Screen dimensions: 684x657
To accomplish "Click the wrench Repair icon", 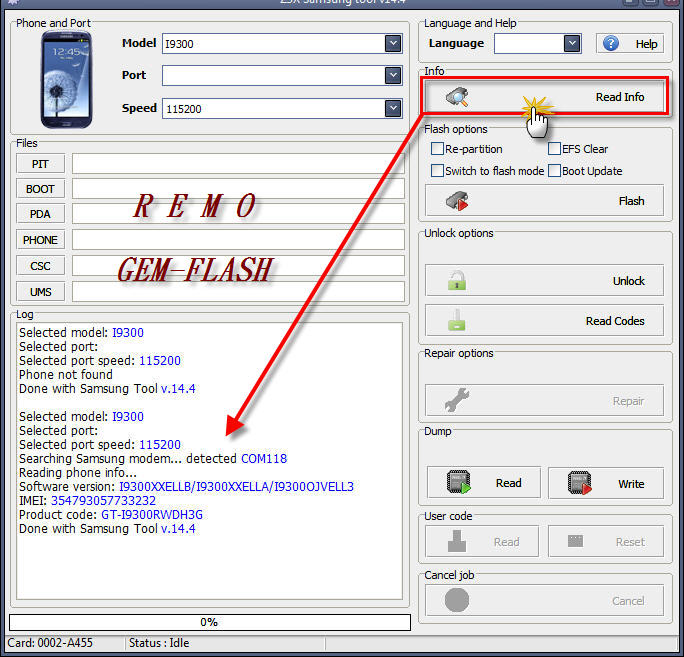I will pyautogui.click(x=457, y=400).
